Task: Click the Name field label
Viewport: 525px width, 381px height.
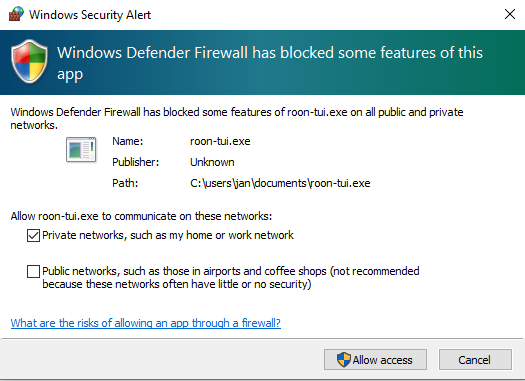Action: point(128,141)
